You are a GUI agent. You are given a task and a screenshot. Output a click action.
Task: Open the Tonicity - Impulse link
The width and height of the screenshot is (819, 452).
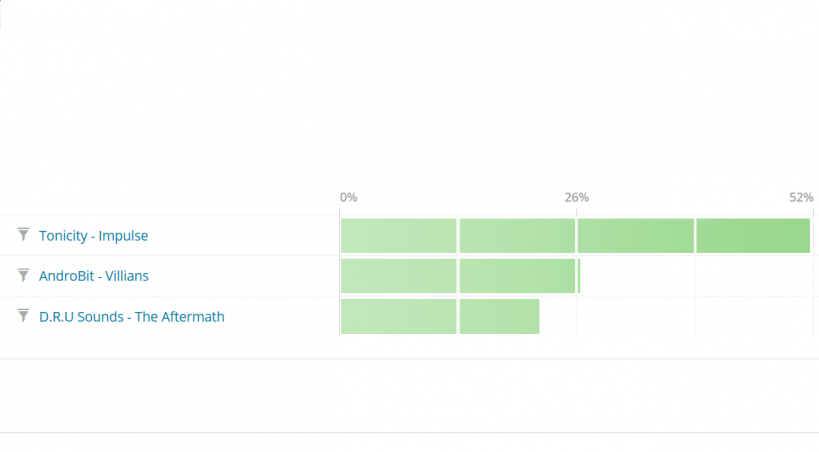(93, 236)
